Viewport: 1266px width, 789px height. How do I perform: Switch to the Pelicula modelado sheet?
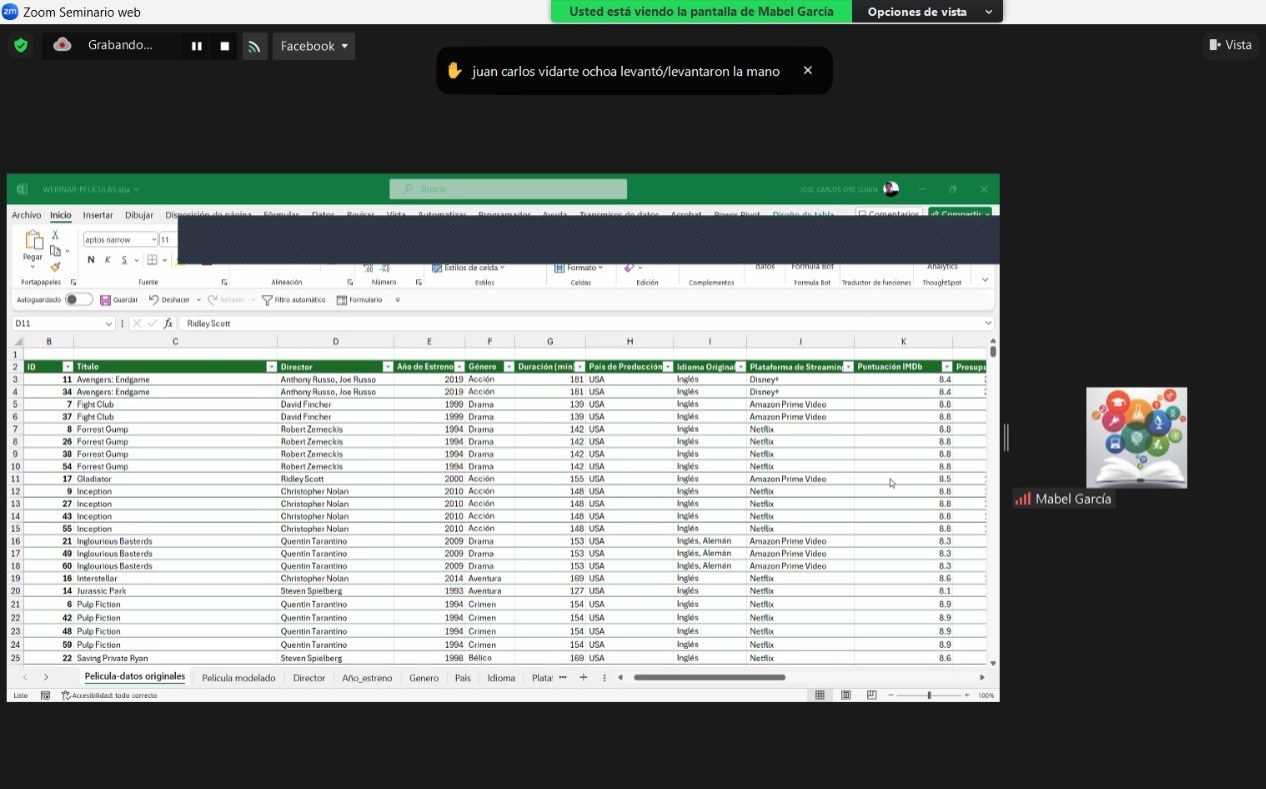tap(238, 678)
